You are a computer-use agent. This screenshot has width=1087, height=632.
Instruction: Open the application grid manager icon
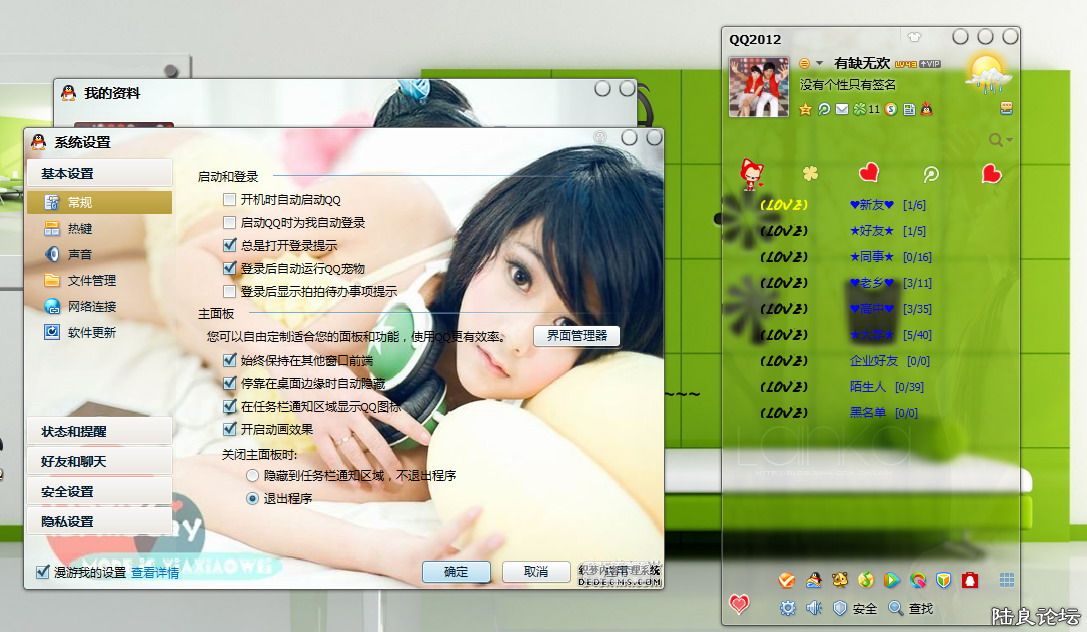(x=1007, y=580)
